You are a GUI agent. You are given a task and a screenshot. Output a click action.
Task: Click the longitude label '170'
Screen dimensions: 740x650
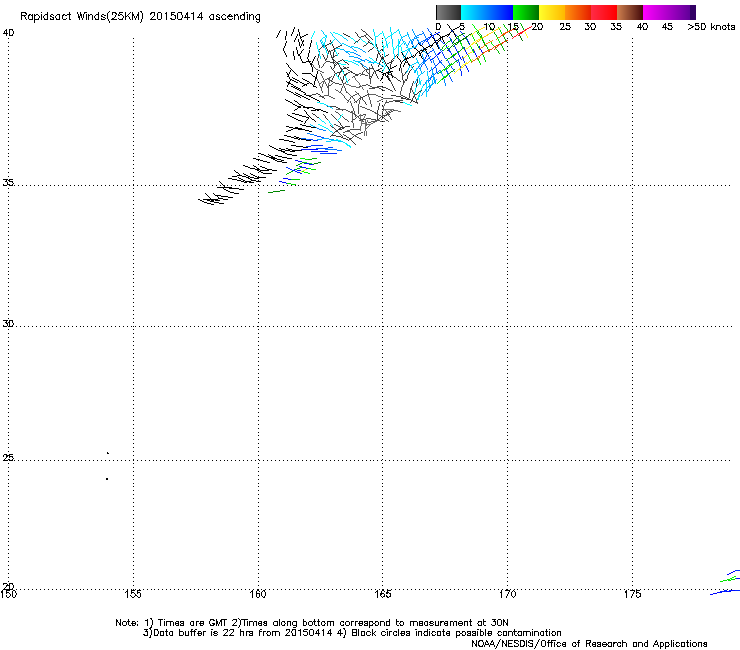(507, 594)
